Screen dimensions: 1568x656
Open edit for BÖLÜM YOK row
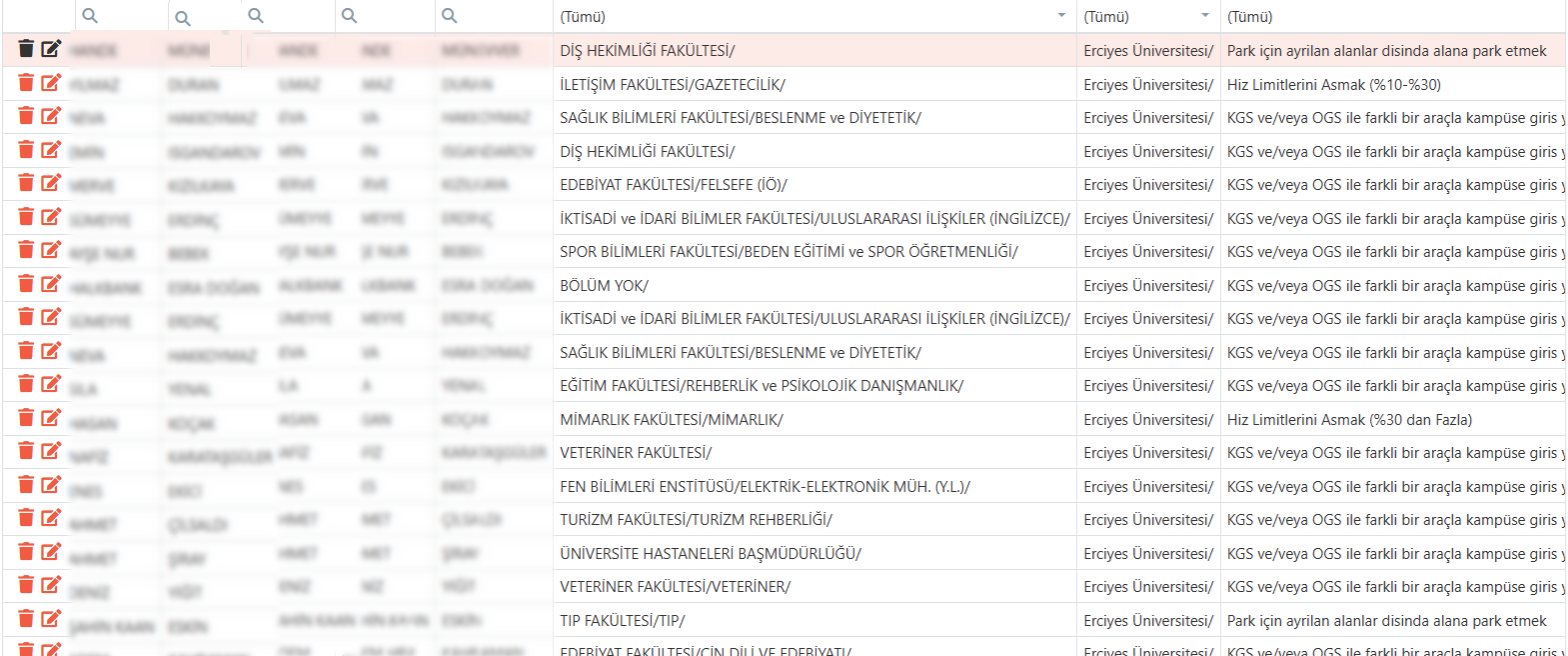point(51,284)
